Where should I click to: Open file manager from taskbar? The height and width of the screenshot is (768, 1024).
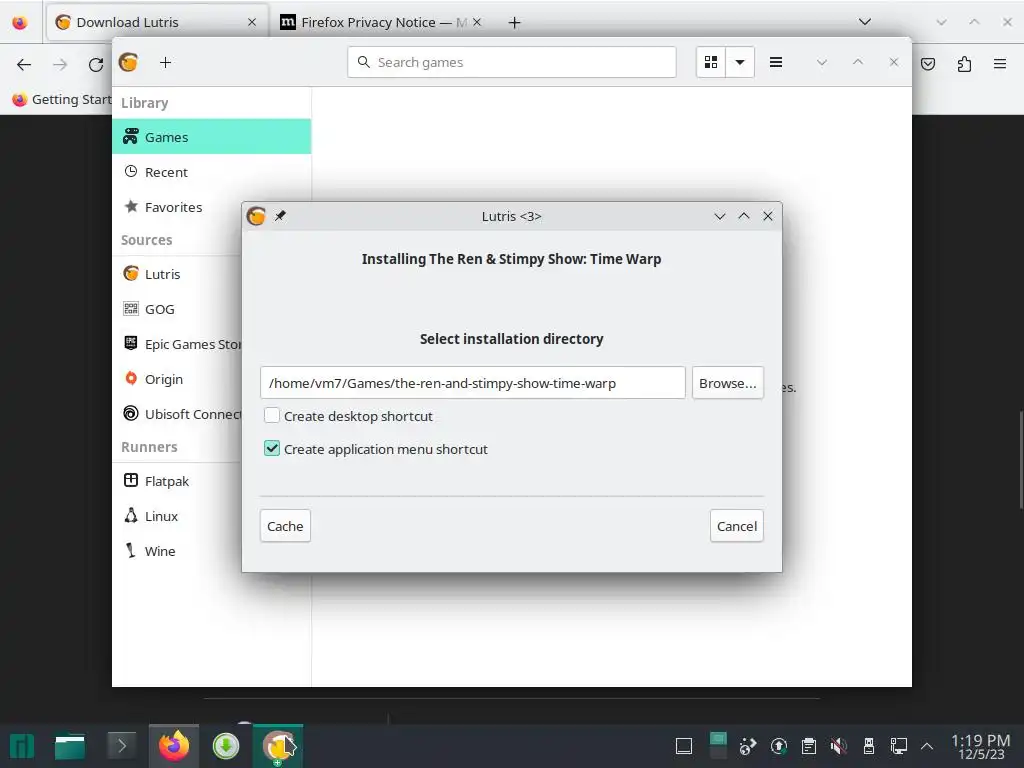70,746
